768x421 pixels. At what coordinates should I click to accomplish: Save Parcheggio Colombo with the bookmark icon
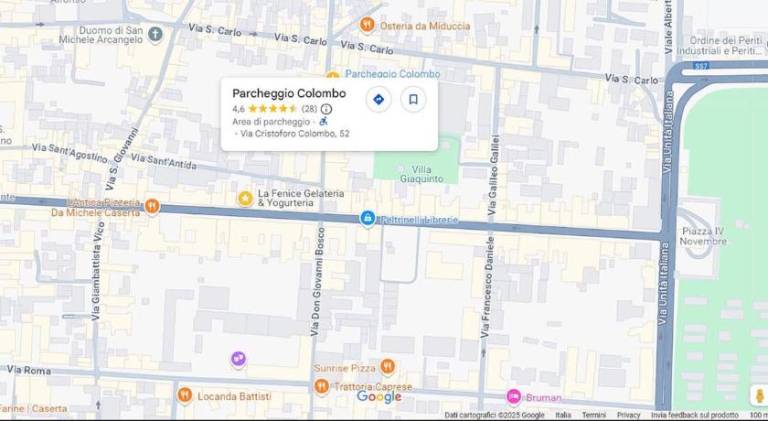[413, 100]
